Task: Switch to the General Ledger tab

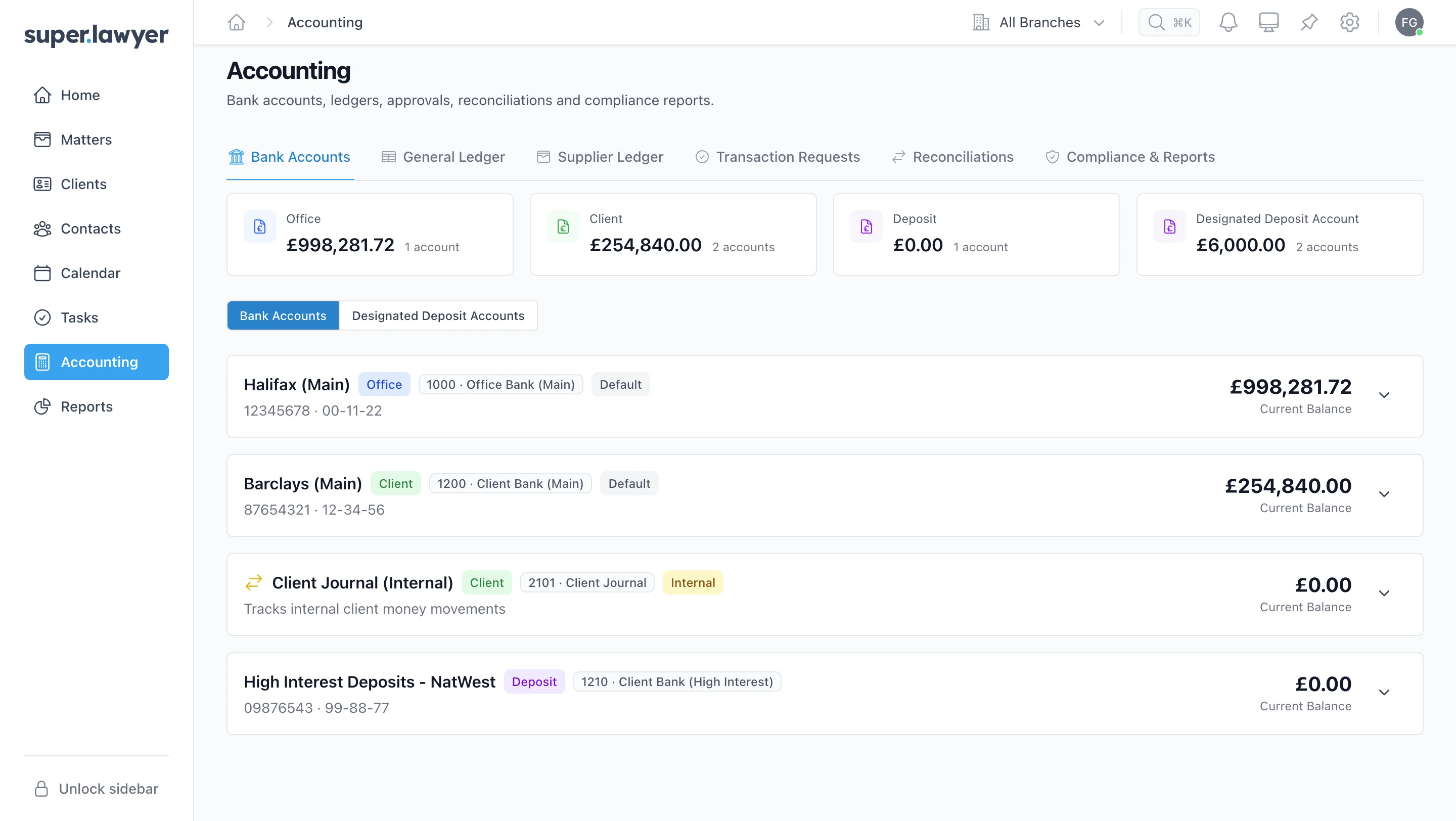Action: click(443, 157)
